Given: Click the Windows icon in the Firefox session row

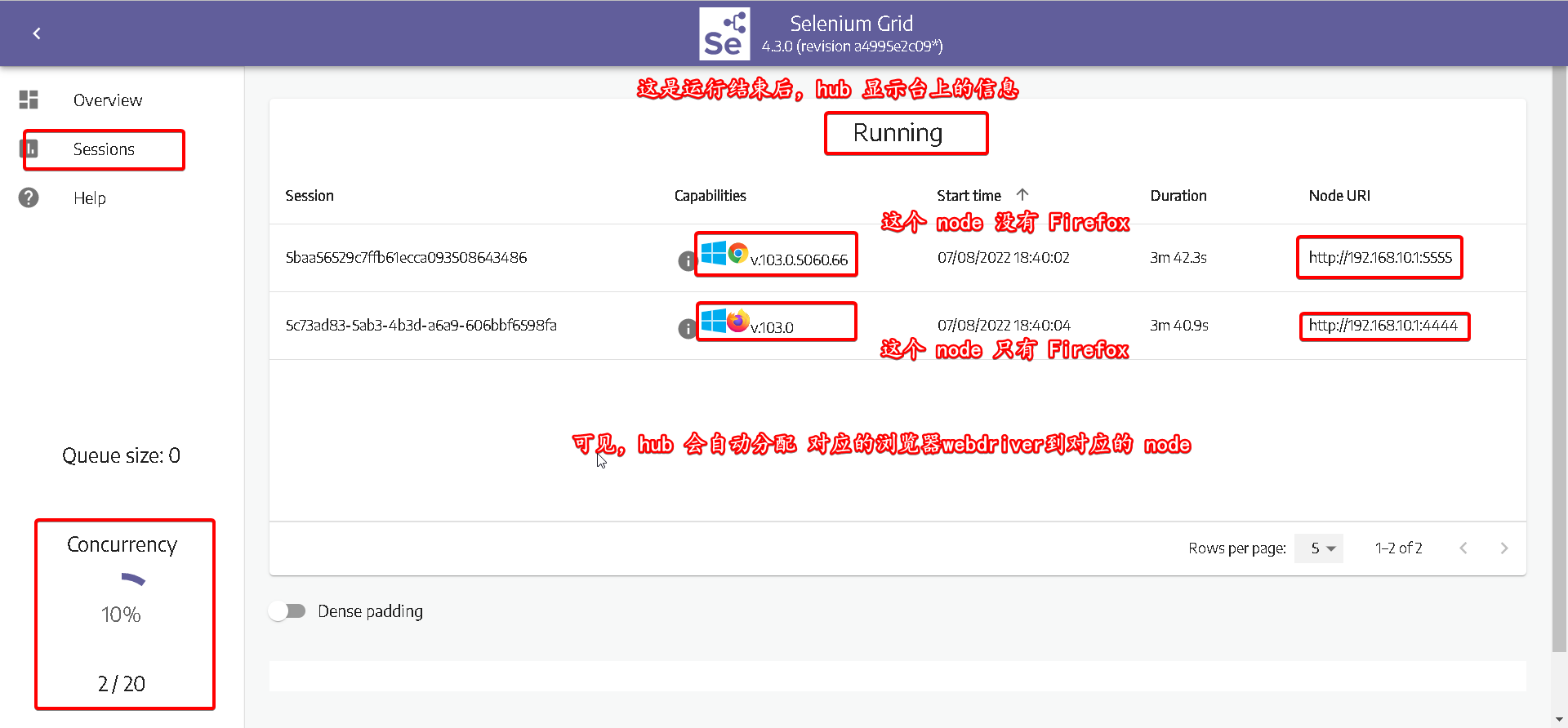Looking at the screenshot, I should [714, 321].
